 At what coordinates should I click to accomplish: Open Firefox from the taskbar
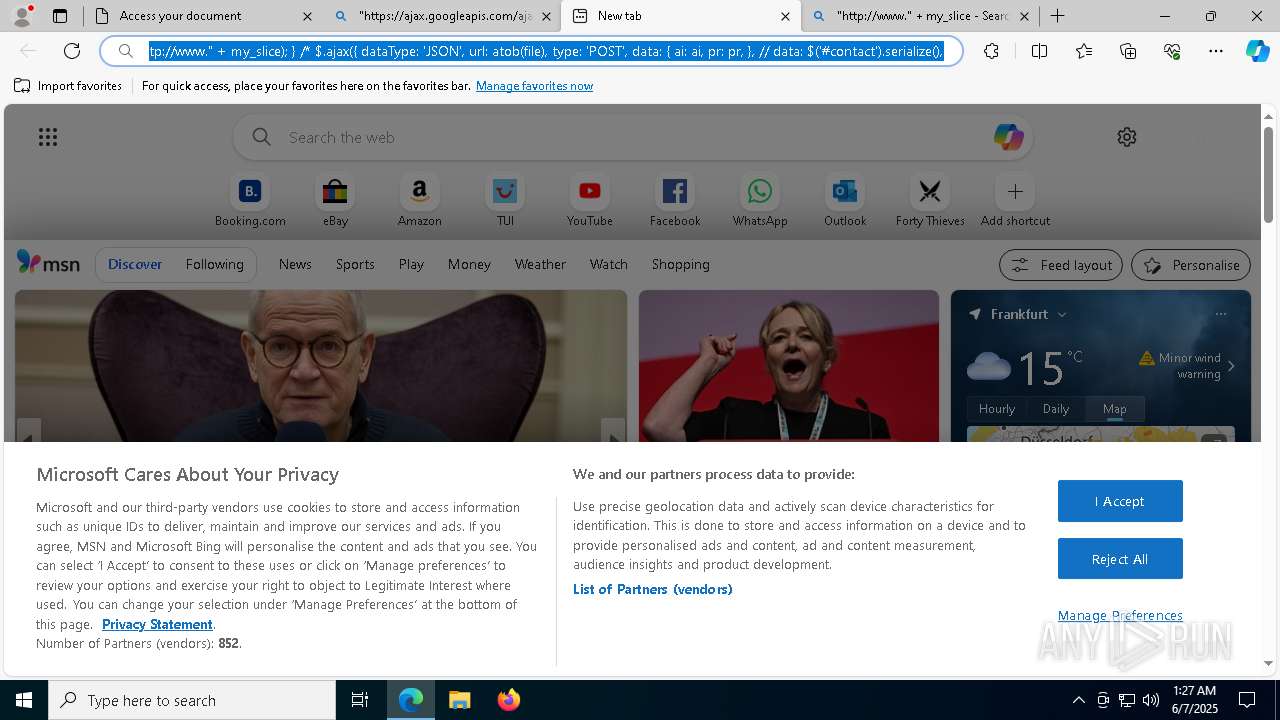pyautogui.click(x=509, y=700)
